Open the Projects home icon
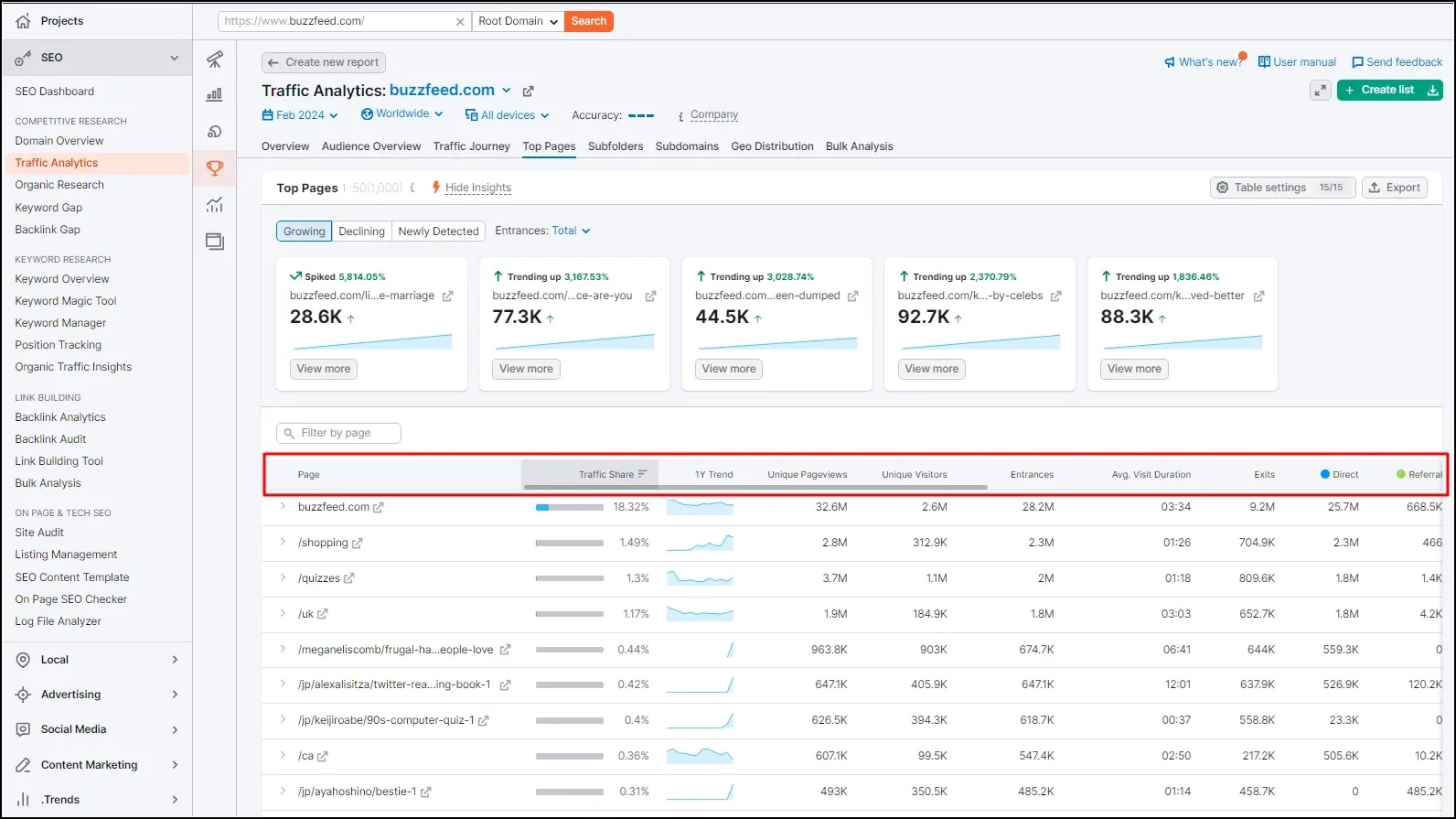Image resolution: width=1456 pixels, height=819 pixels. tap(23, 21)
